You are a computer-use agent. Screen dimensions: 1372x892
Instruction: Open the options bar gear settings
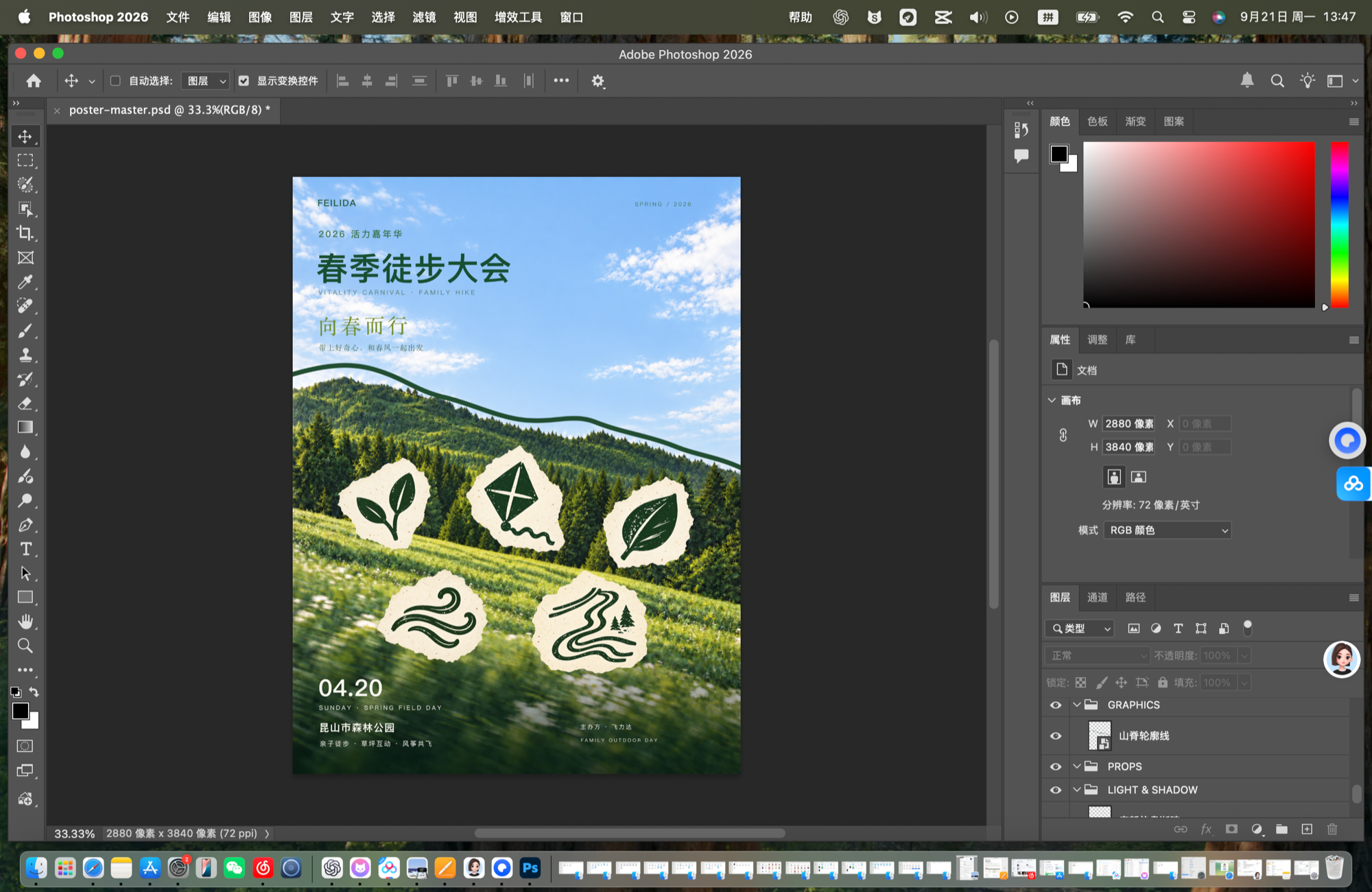pos(598,81)
